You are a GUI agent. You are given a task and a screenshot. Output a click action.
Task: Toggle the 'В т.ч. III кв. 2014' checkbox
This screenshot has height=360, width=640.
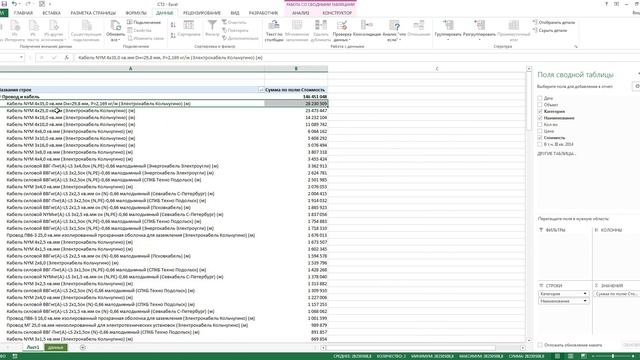tap(540, 144)
